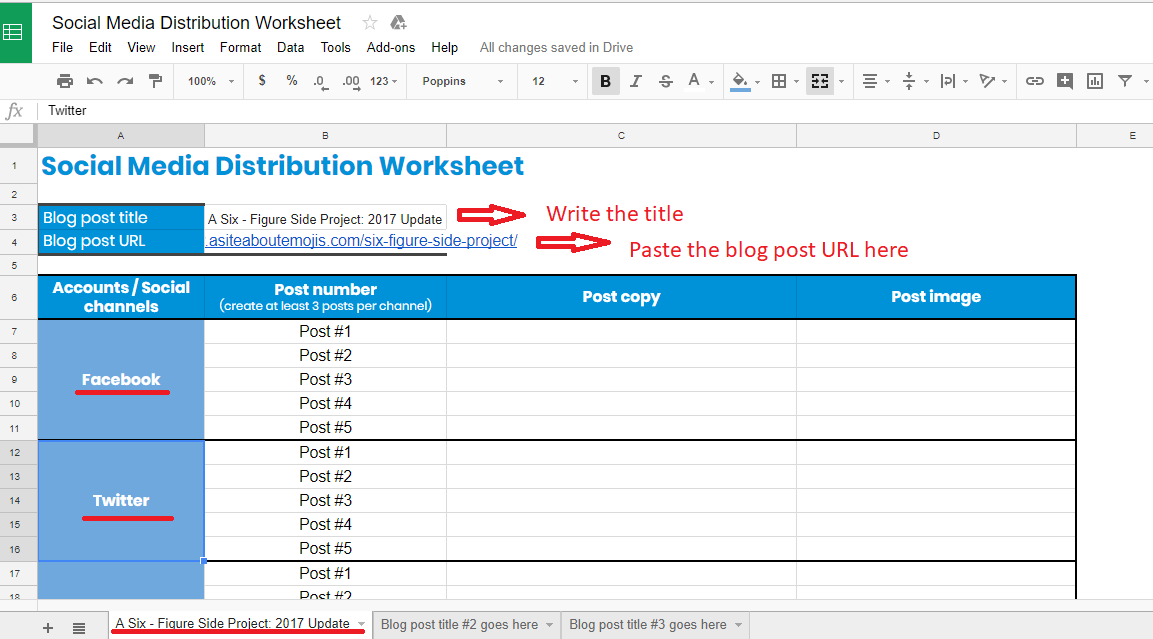The image size is (1153, 639).
Task: Click the six-figure-side-project URL link
Action: [x=361, y=241]
